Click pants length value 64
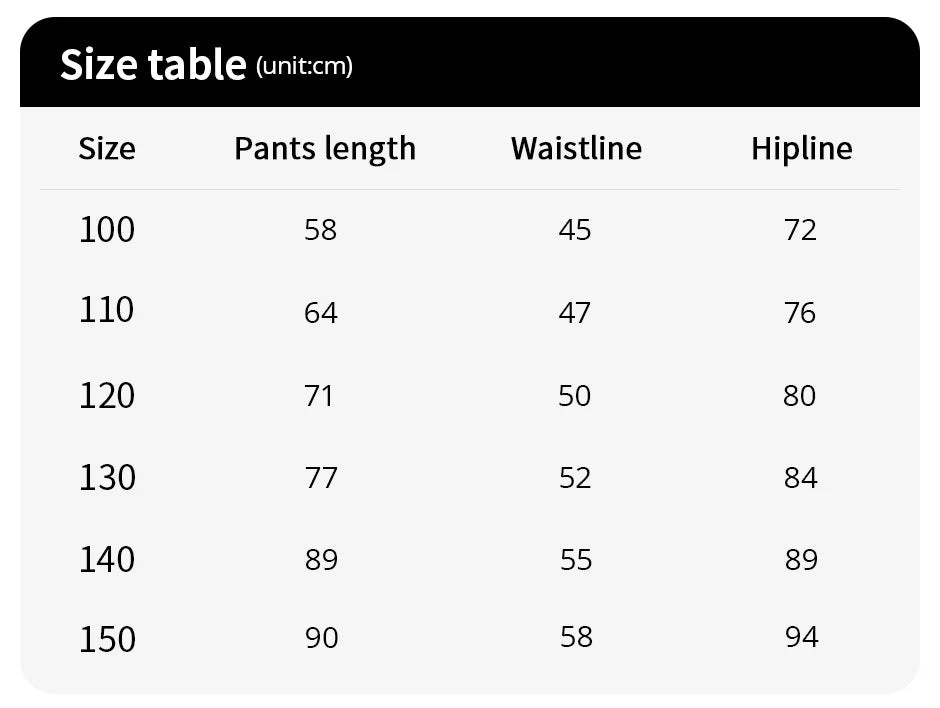Image resolution: width=940 pixels, height=708 pixels. (321, 313)
